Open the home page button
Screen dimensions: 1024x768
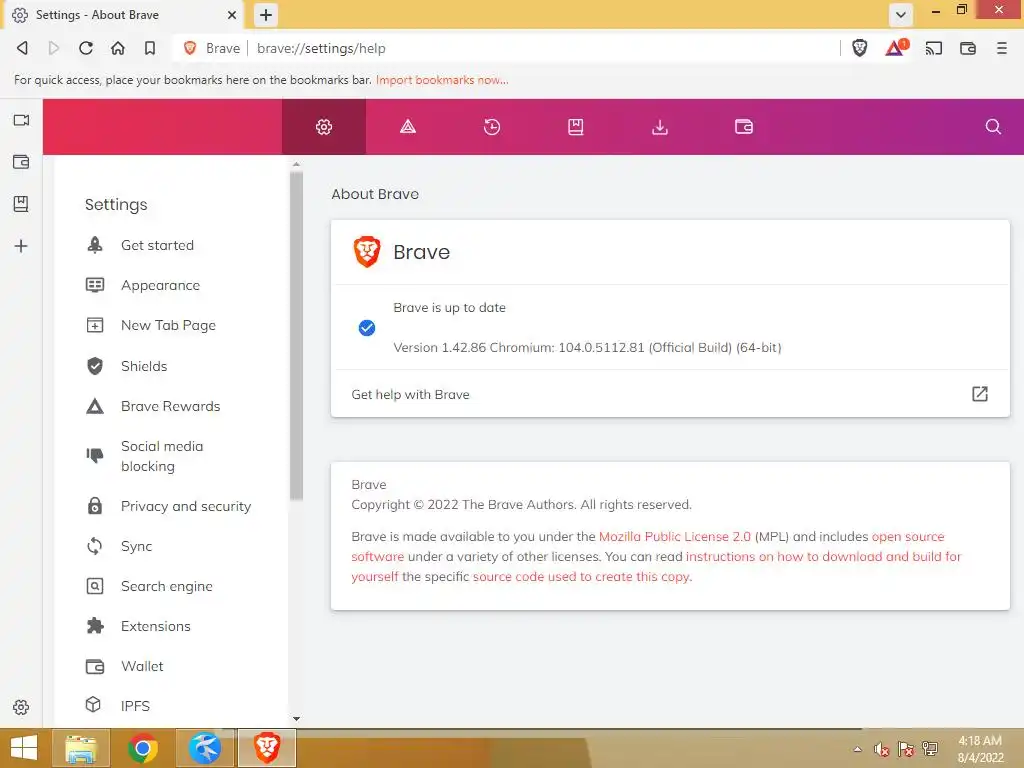pyautogui.click(x=118, y=48)
